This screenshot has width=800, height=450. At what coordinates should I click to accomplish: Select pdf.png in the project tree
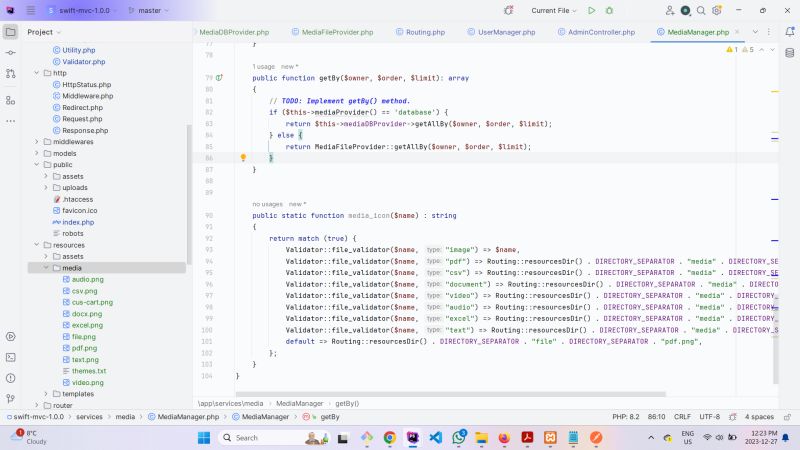(x=84, y=348)
